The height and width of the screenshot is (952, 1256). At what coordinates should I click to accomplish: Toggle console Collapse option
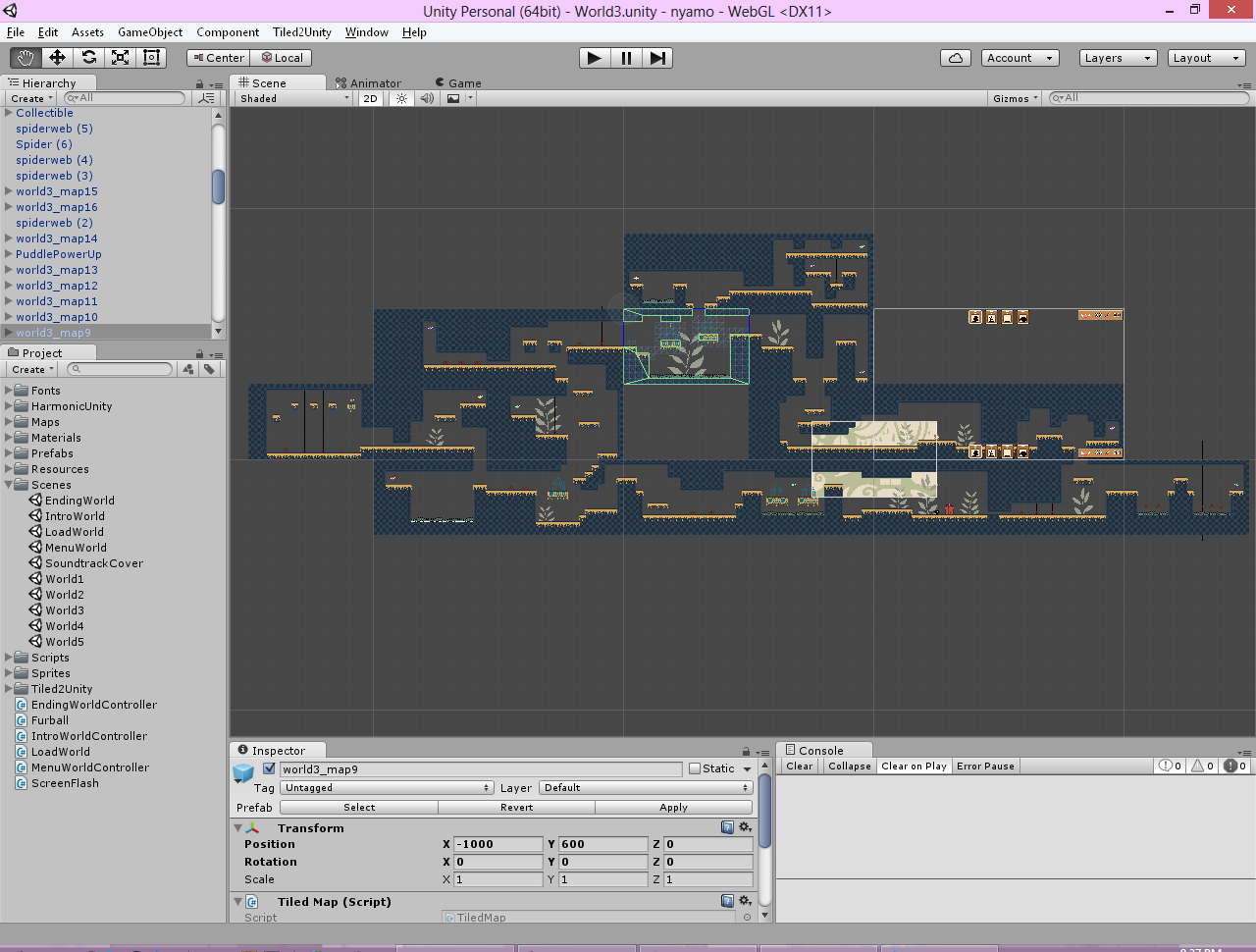coord(849,767)
